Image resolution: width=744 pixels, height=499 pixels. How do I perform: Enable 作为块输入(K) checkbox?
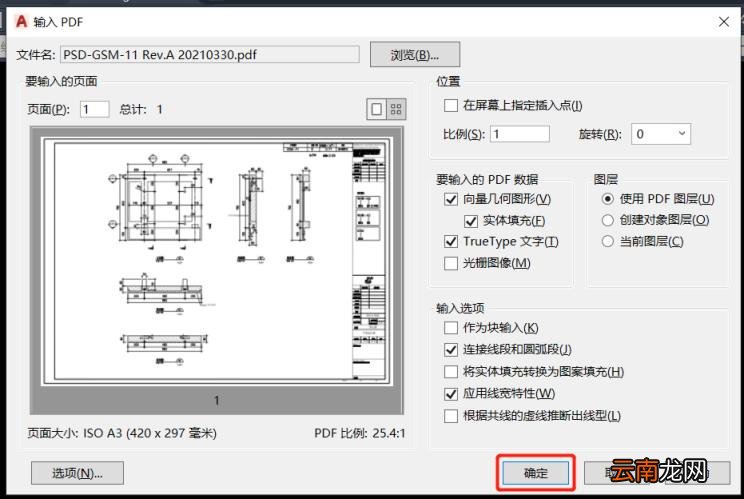click(x=450, y=328)
